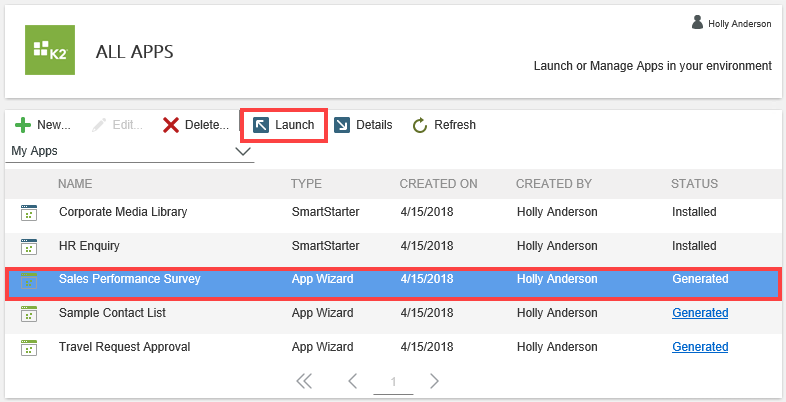Image resolution: width=786 pixels, height=402 pixels.
Task: Click the HR Enquiry app icon
Action: 28,246
